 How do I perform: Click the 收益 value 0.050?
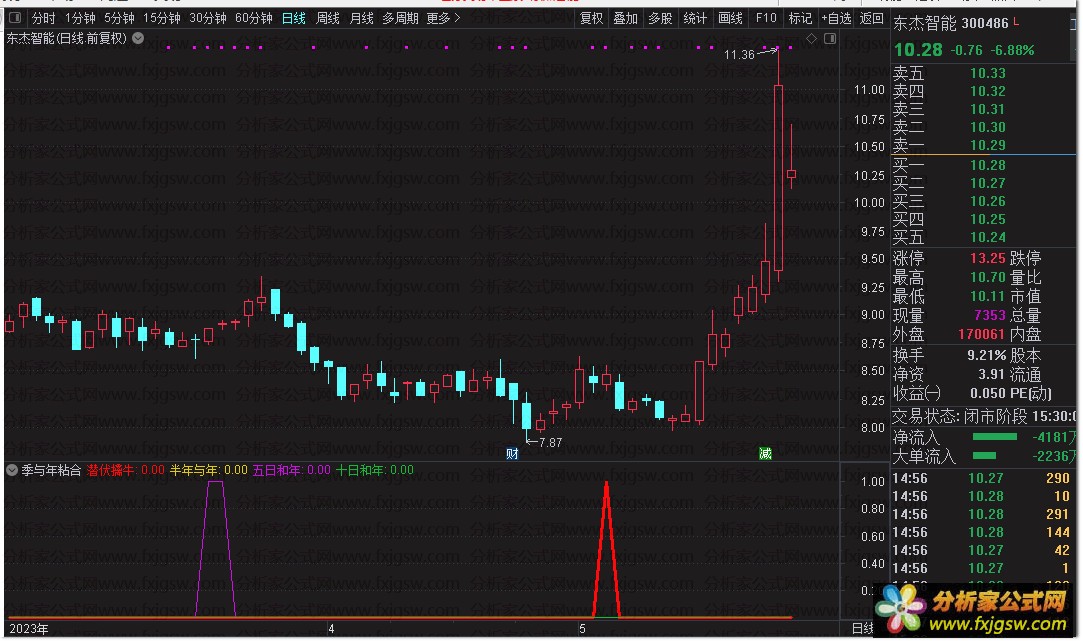988,394
